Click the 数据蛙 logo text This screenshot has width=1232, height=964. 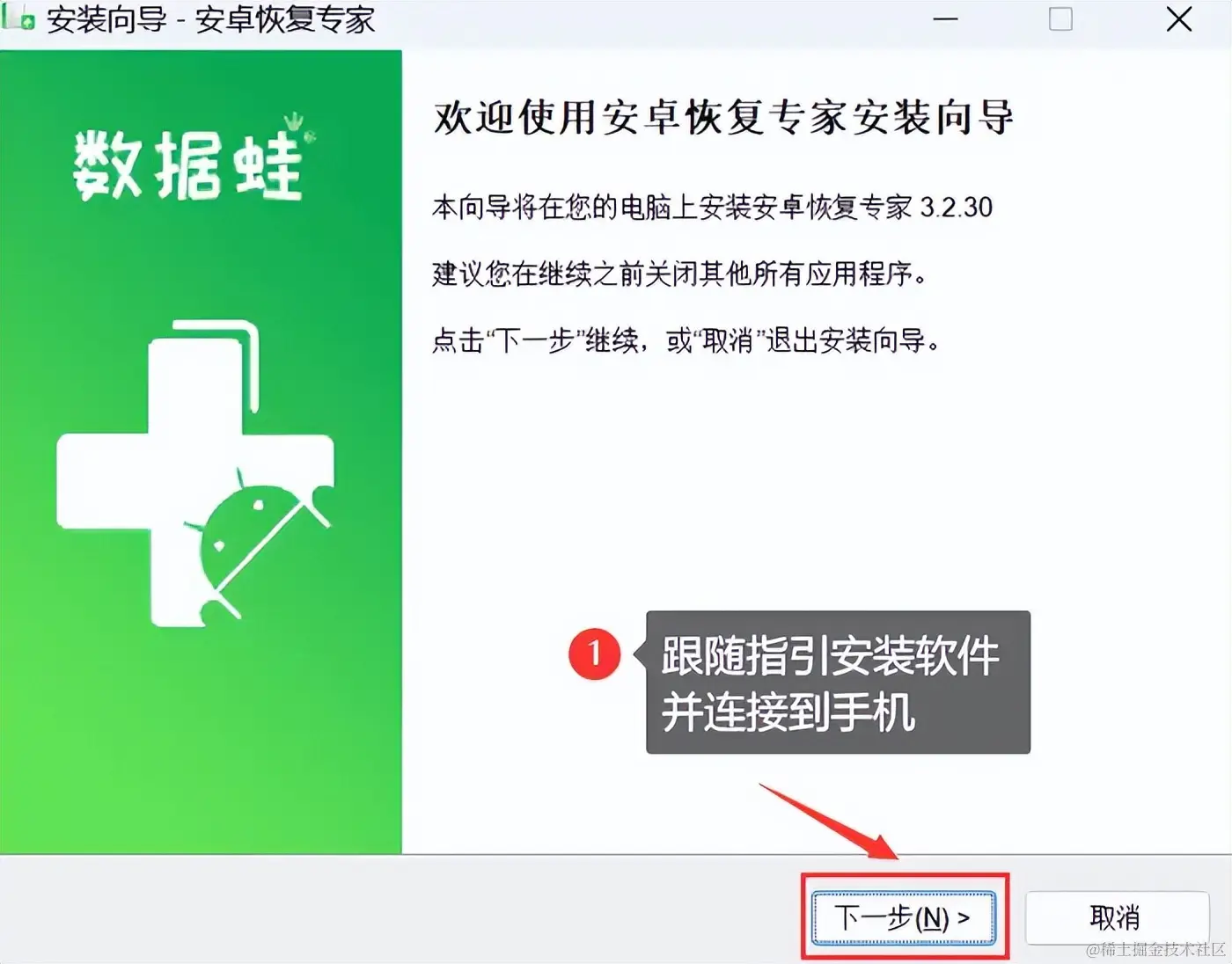point(187,164)
